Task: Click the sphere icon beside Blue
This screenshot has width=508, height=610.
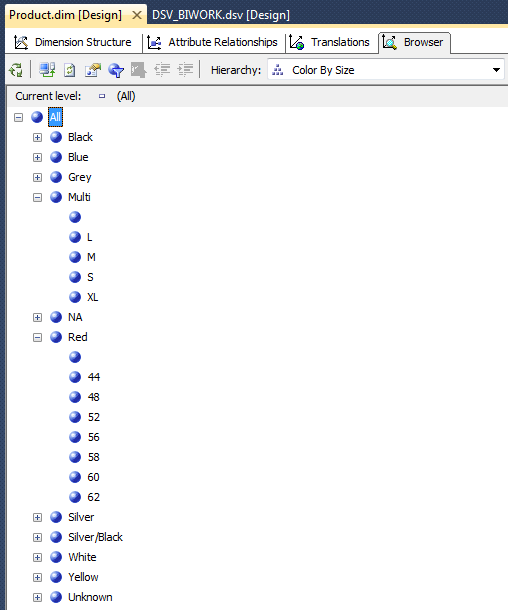Action: click(56, 157)
